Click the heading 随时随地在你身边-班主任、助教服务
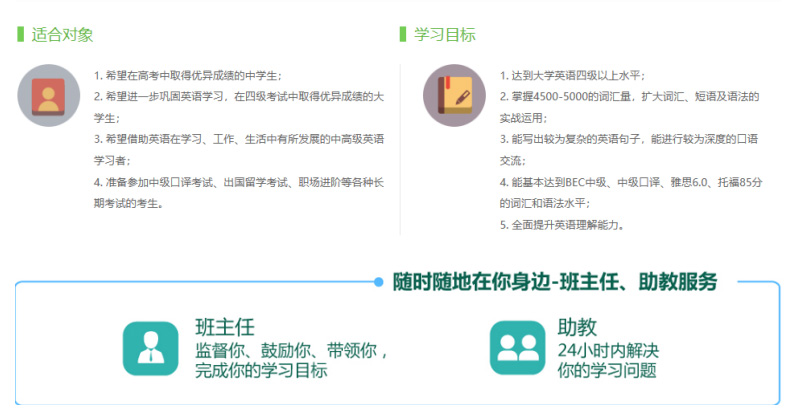 tap(555, 282)
